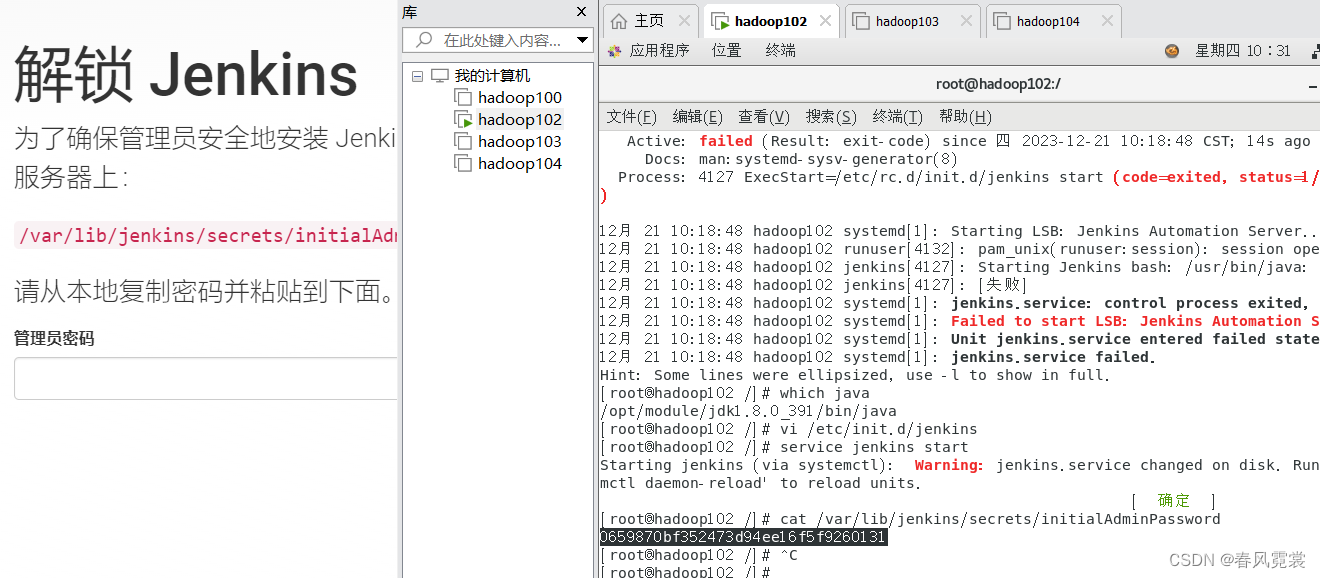Click the magnifier icon in library search
The height and width of the screenshot is (578, 1320).
pyautogui.click(x=424, y=40)
